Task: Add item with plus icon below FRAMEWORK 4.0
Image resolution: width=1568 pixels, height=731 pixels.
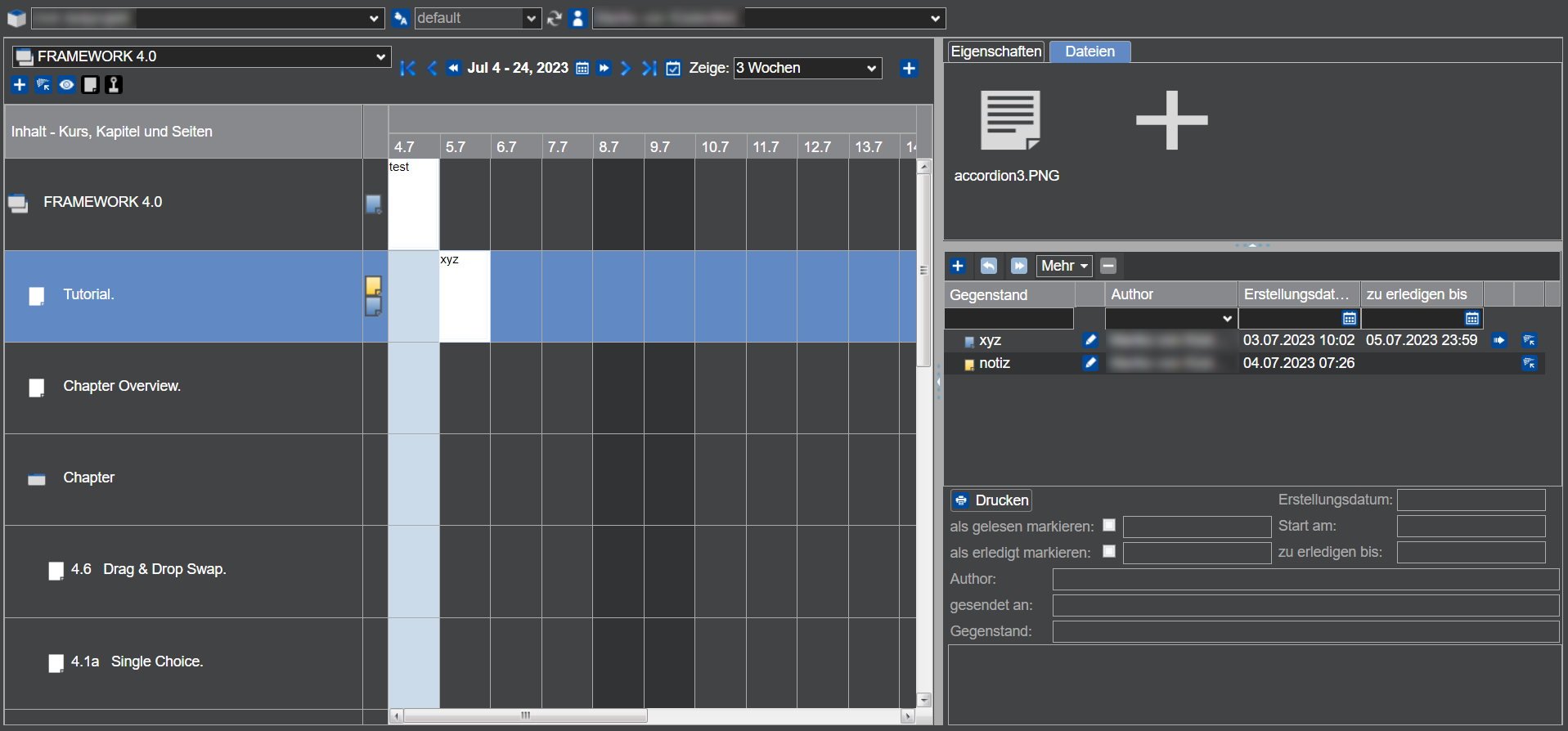Action: click(x=20, y=84)
